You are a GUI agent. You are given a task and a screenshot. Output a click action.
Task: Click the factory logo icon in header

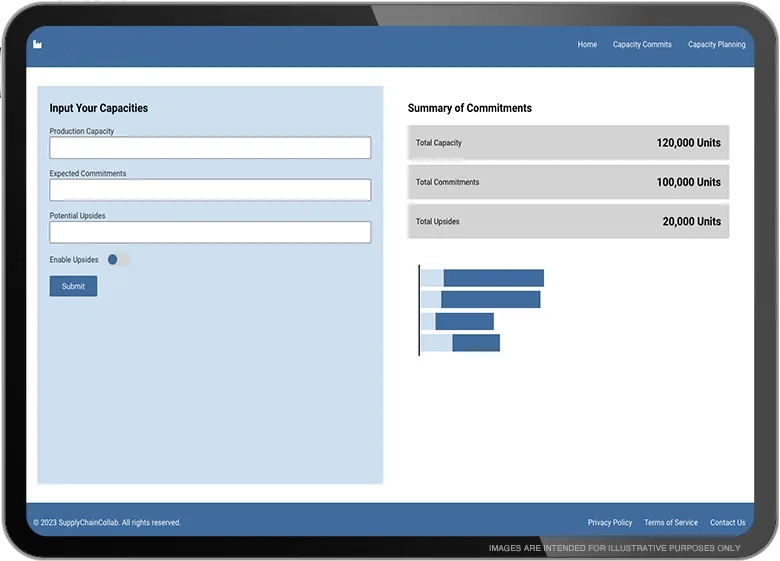pyautogui.click(x=38, y=44)
